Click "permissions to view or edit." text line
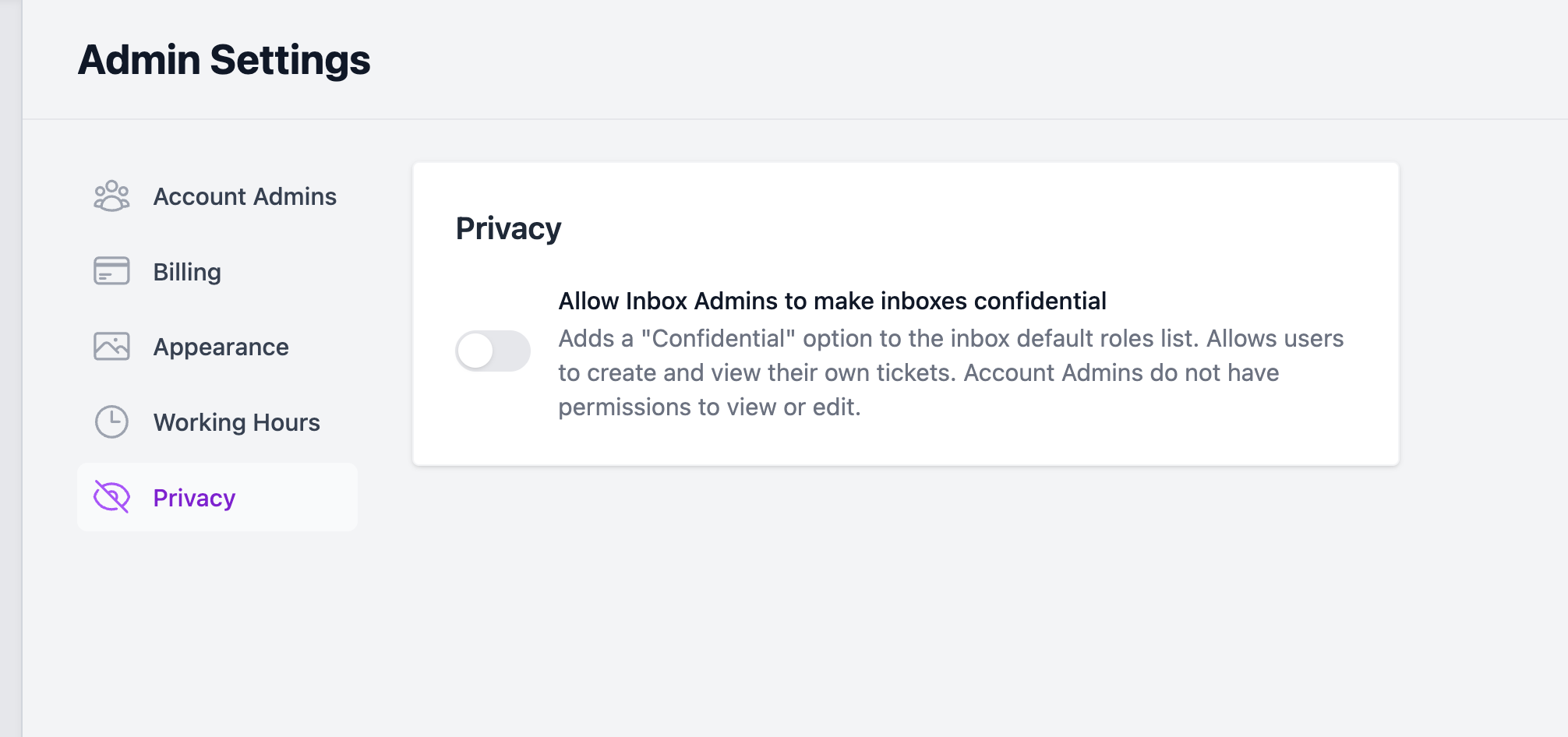Viewport: 1568px width, 737px height. tap(709, 407)
